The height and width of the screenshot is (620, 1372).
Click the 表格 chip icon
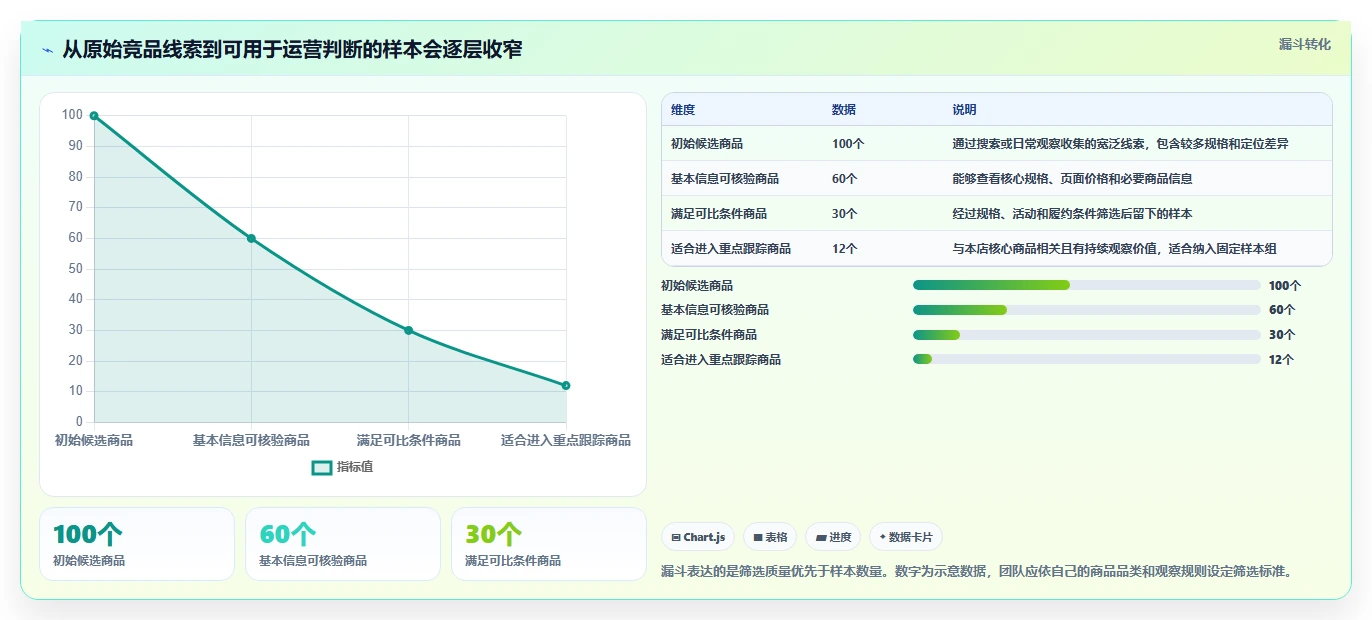(x=758, y=537)
